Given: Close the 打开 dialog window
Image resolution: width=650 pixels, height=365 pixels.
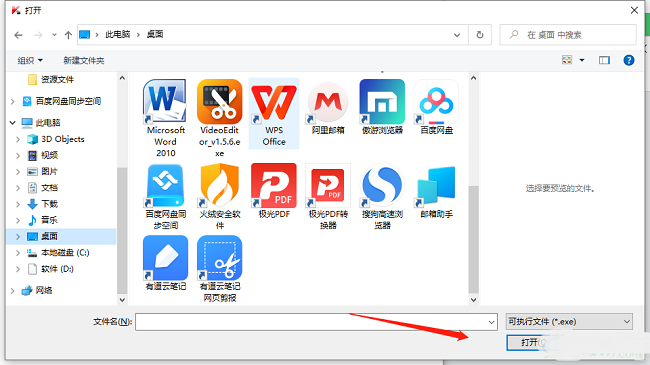Looking at the screenshot, I should [x=634, y=10].
